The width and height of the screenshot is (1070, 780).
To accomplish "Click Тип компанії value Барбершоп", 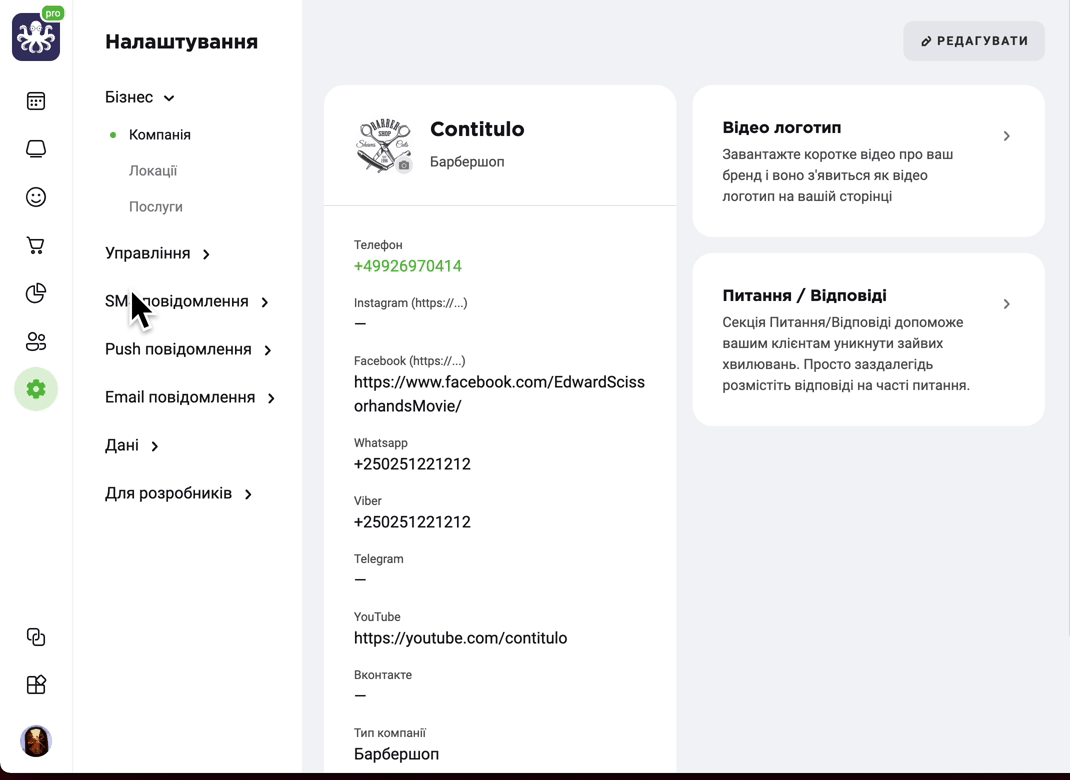I will pos(396,754).
